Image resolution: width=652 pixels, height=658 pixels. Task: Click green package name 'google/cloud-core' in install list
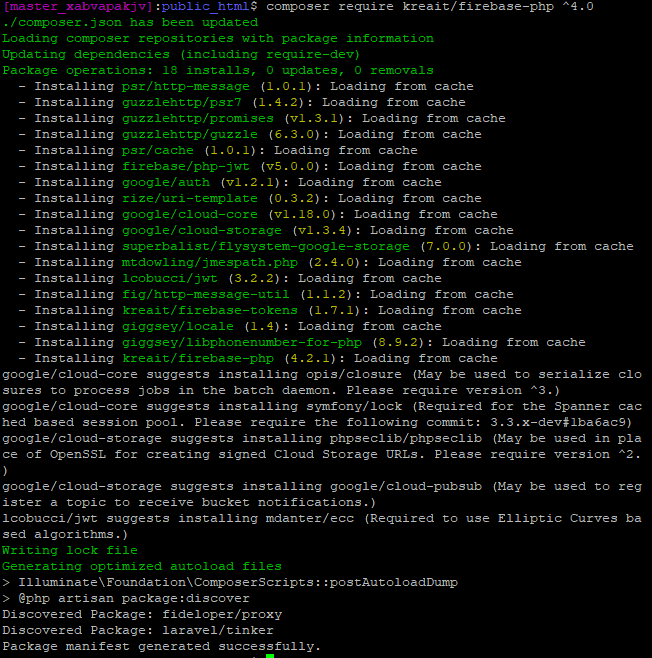tap(190, 214)
